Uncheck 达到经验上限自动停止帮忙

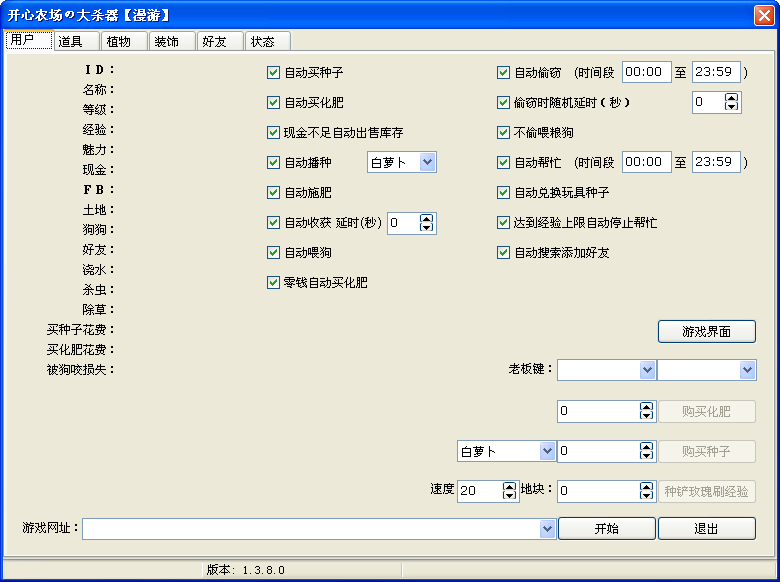503,222
